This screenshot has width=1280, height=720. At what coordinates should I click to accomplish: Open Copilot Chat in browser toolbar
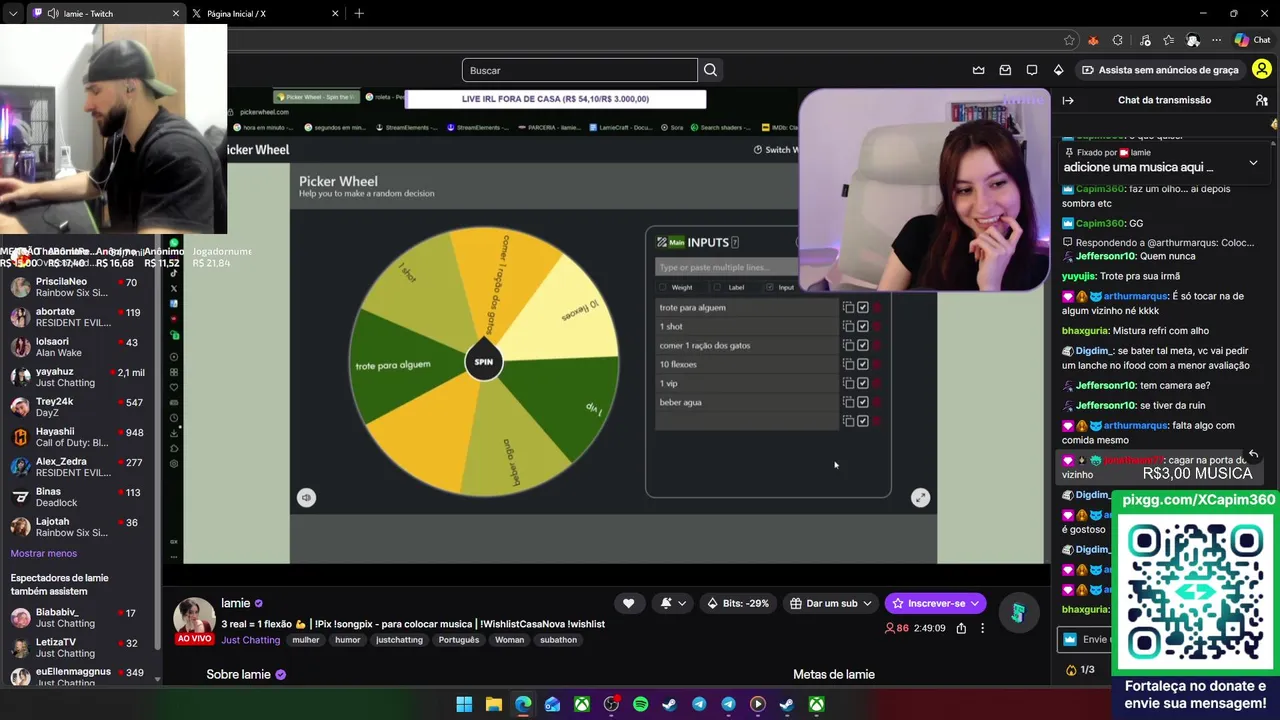1252,40
